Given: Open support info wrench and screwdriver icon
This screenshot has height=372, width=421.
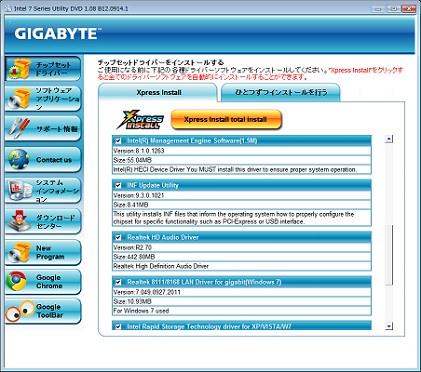Looking at the screenshot, I should tap(19, 128).
